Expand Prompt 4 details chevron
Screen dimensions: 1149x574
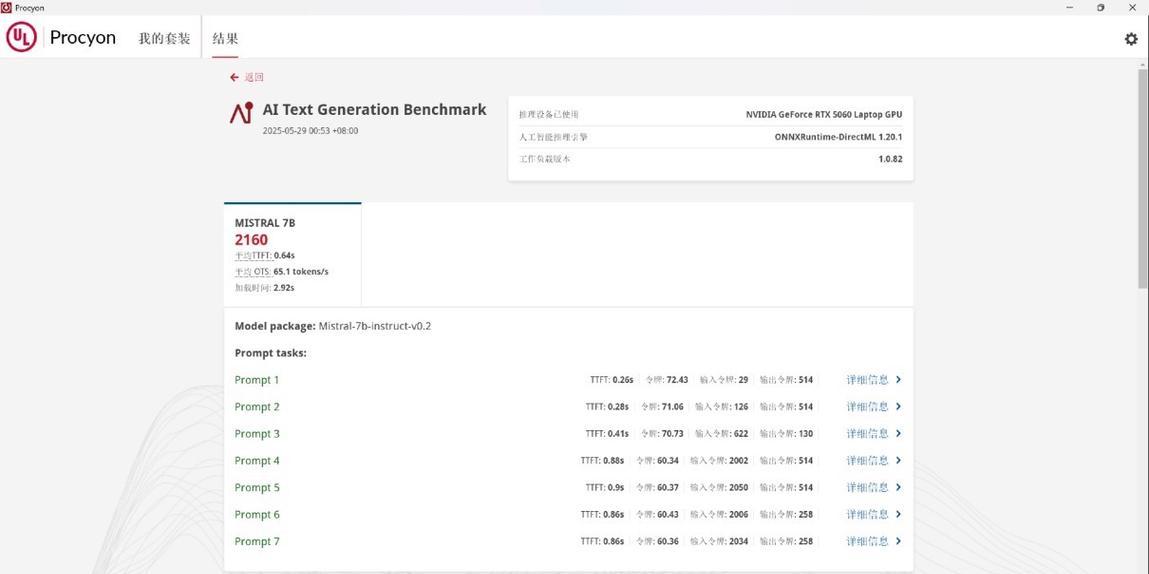click(x=898, y=460)
